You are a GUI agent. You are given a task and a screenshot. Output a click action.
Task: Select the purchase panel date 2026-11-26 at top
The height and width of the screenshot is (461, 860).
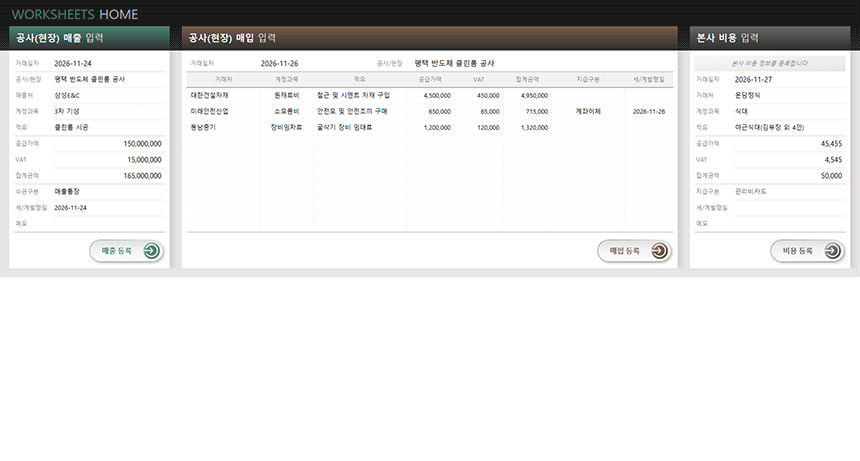tap(280, 64)
